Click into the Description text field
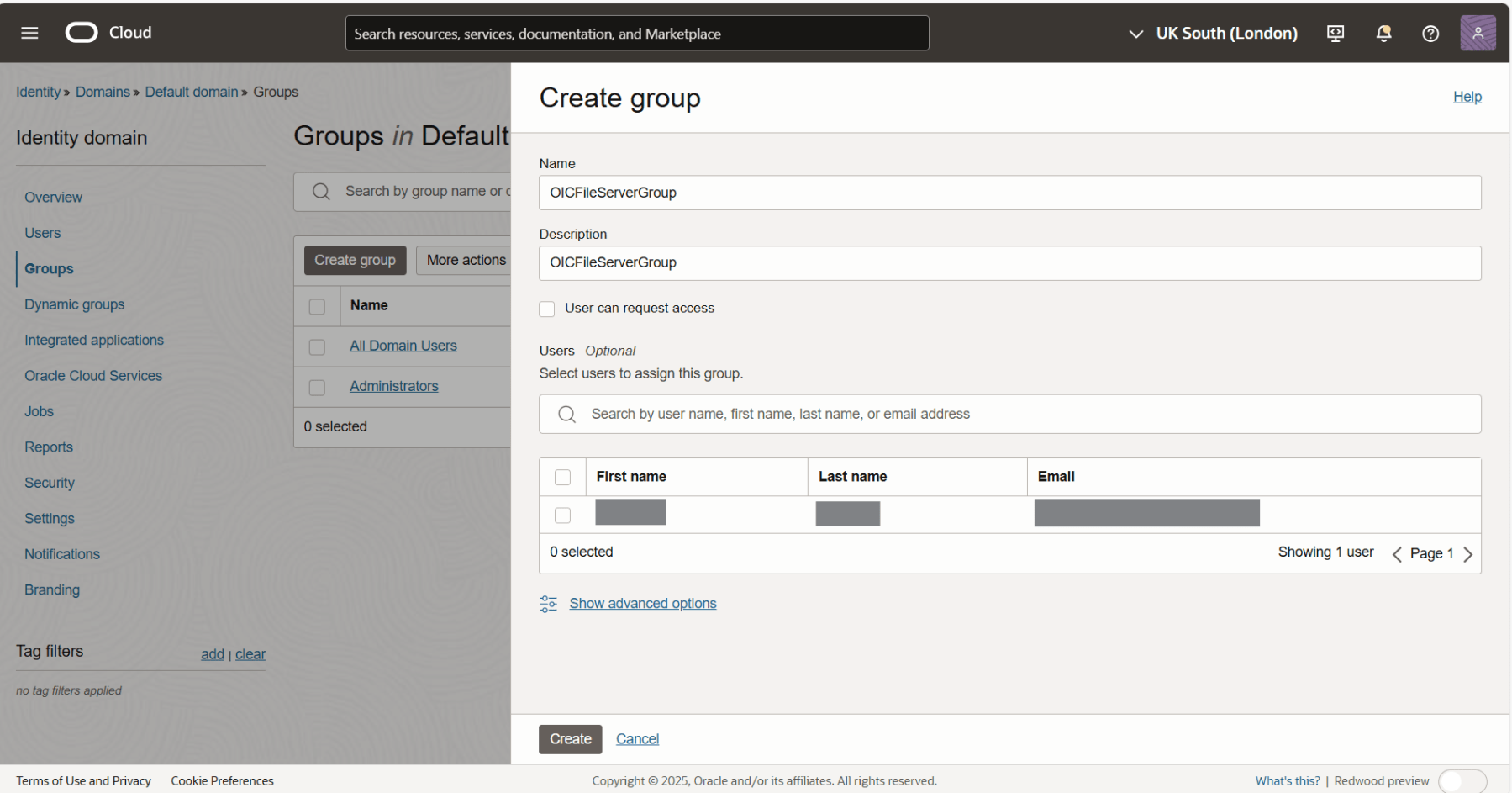This screenshot has width=1512, height=793. coord(1009,263)
